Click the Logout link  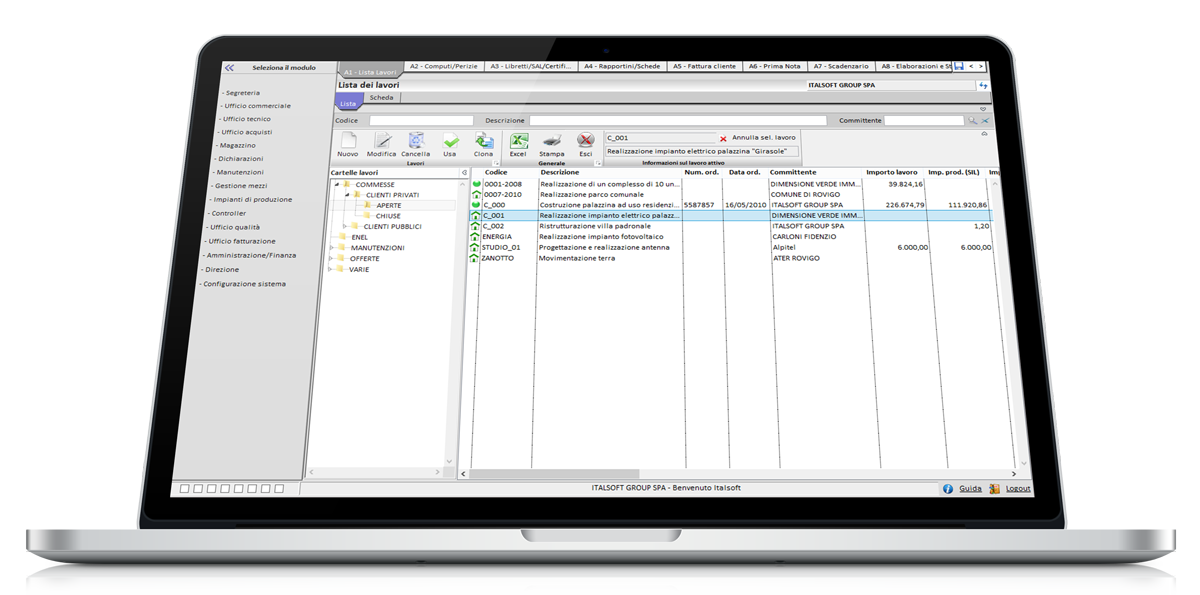(x=1017, y=489)
